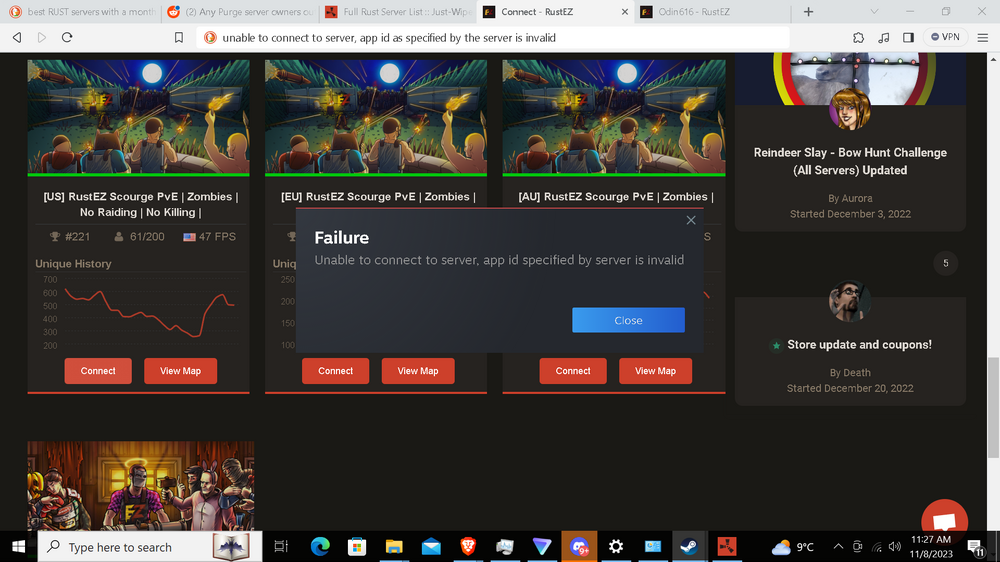Toggle the VPN button in toolbar
Image resolution: width=1000 pixels, height=562 pixels.
tap(945, 37)
